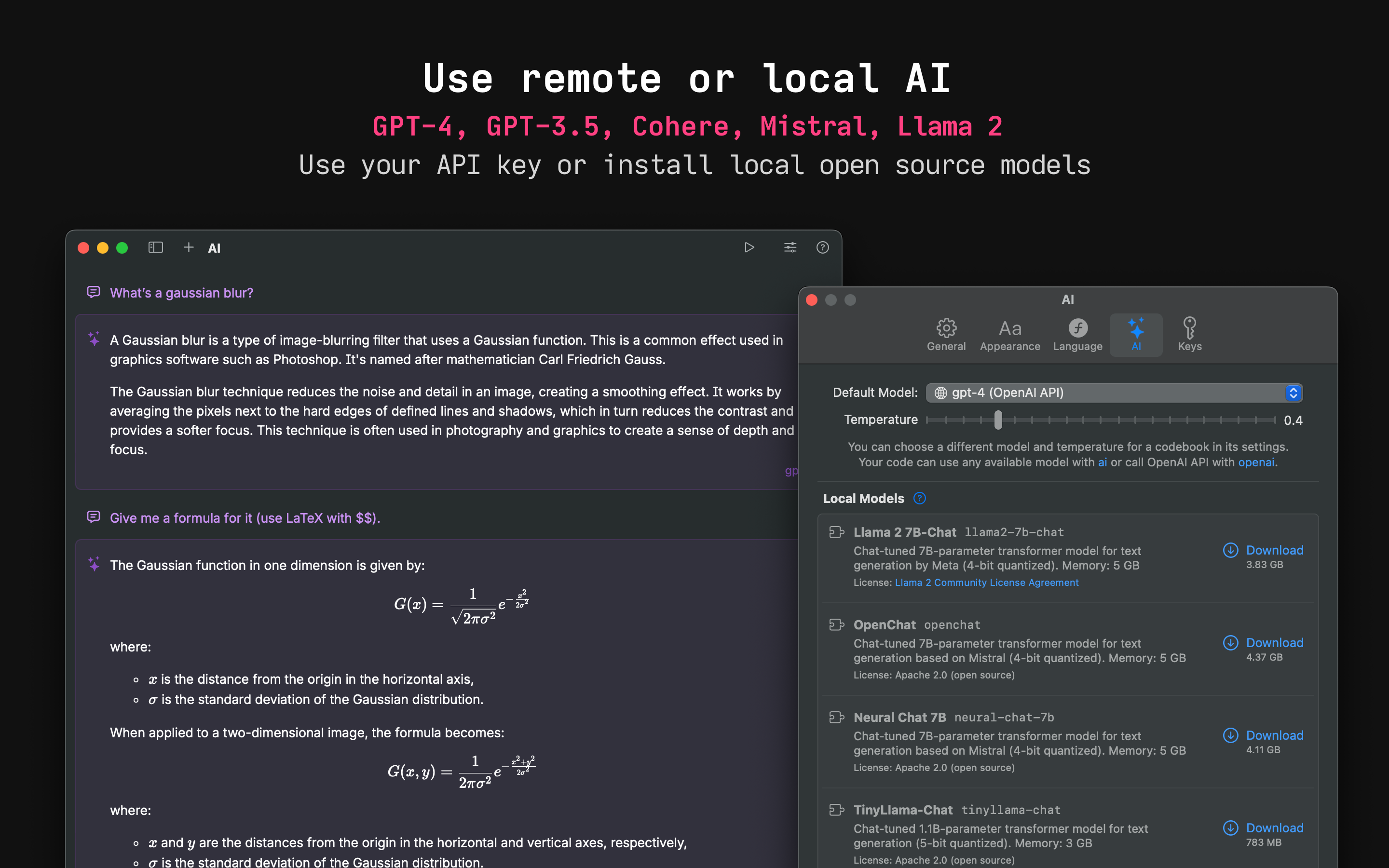The width and height of the screenshot is (1389, 868).
Task: Click the "tinyllama-chat" model identifier
Action: [x=1011, y=810]
